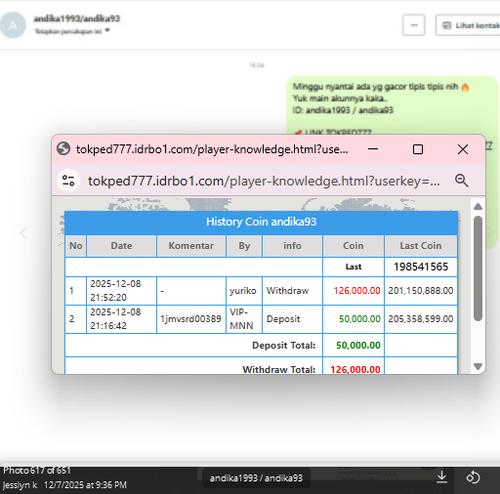Click the download photo icon

[x=442, y=477]
